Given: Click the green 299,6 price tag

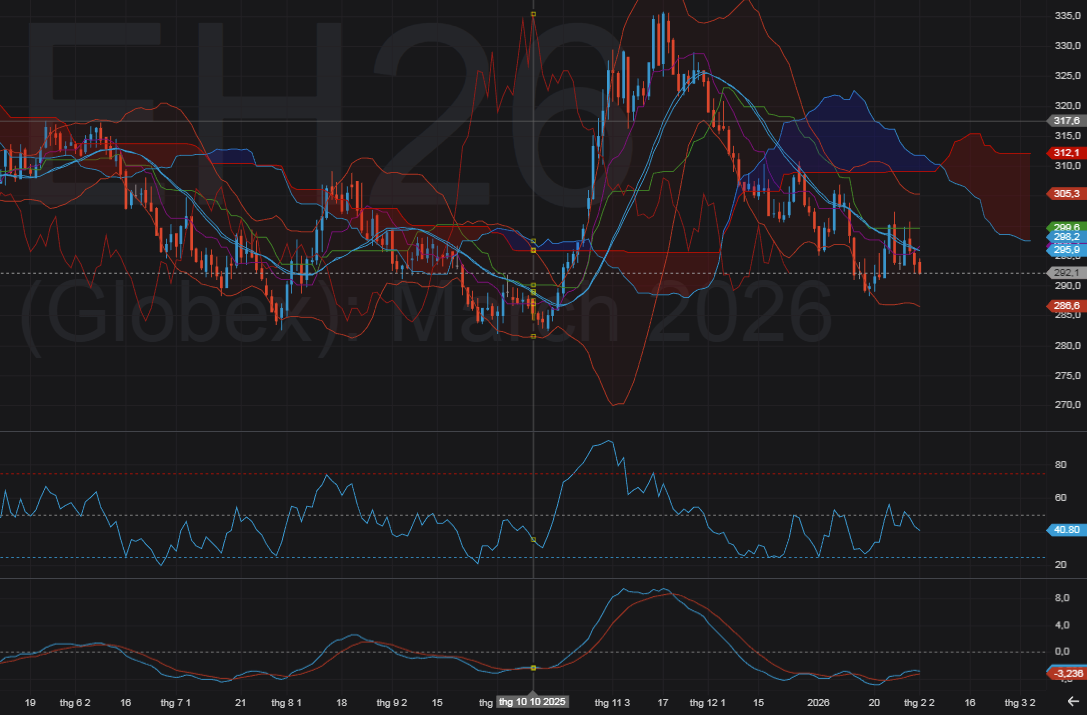Looking at the screenshot, I should pos(1066,227).
